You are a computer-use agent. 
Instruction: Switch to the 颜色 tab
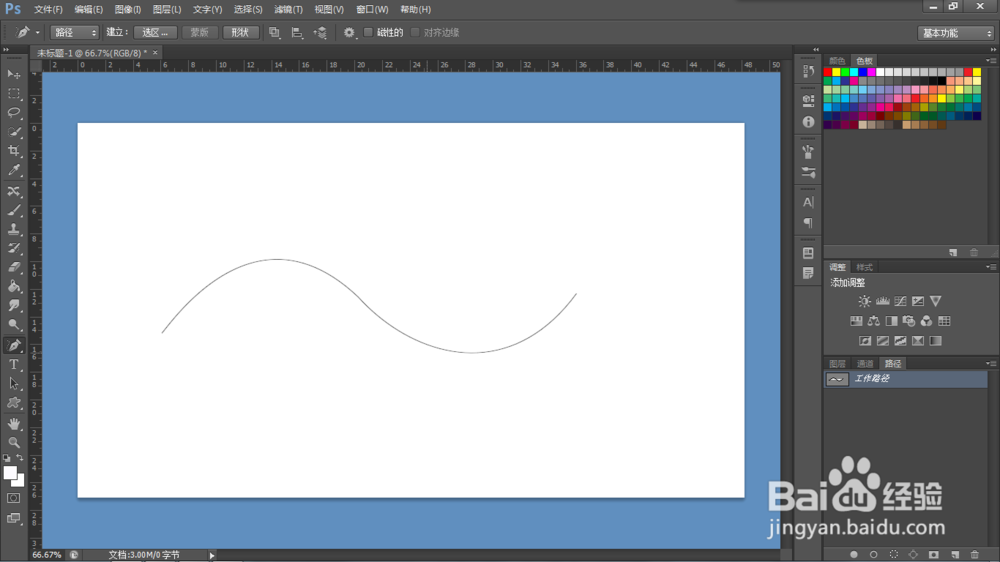coord(837,61)
